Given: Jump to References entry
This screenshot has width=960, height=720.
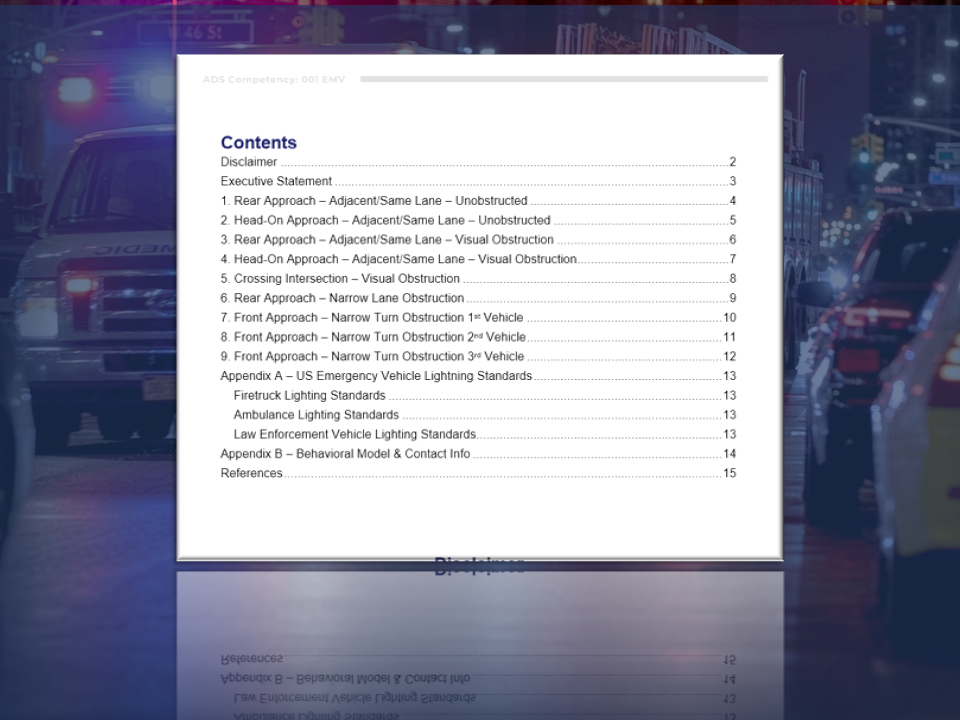Looking at the screenshot, I should (478, 473).
